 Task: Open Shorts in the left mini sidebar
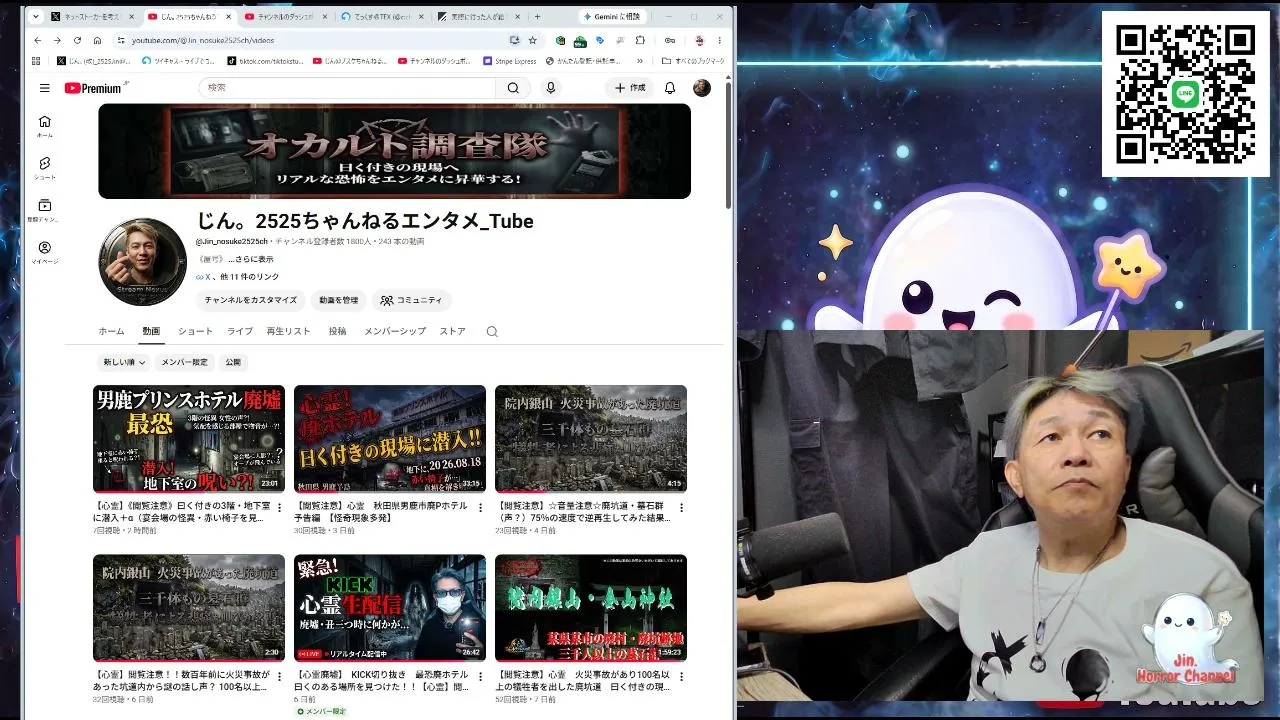pyautogui.click(x=44, y=168)
